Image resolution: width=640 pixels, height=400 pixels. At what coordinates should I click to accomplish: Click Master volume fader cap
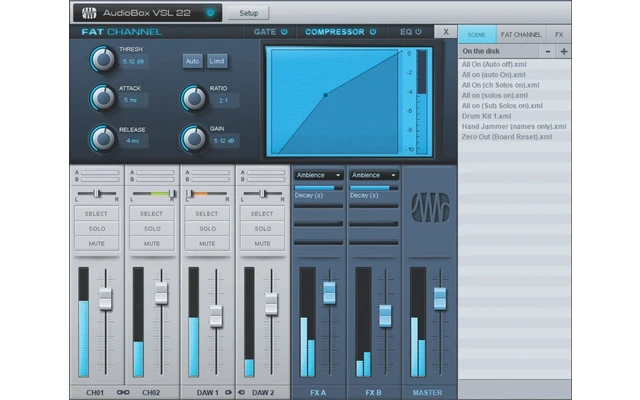click(x=440, y=298)
